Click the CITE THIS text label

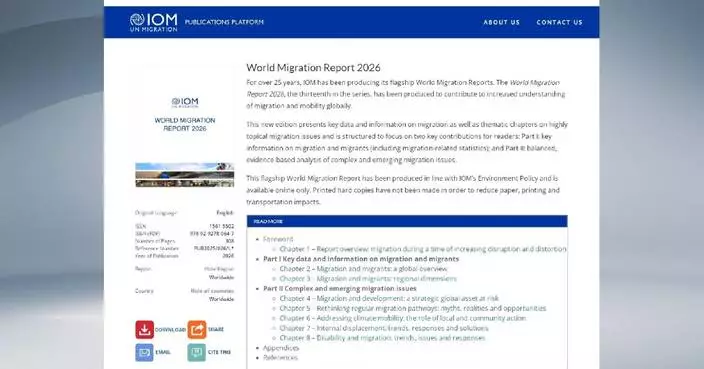pos(219,353)
